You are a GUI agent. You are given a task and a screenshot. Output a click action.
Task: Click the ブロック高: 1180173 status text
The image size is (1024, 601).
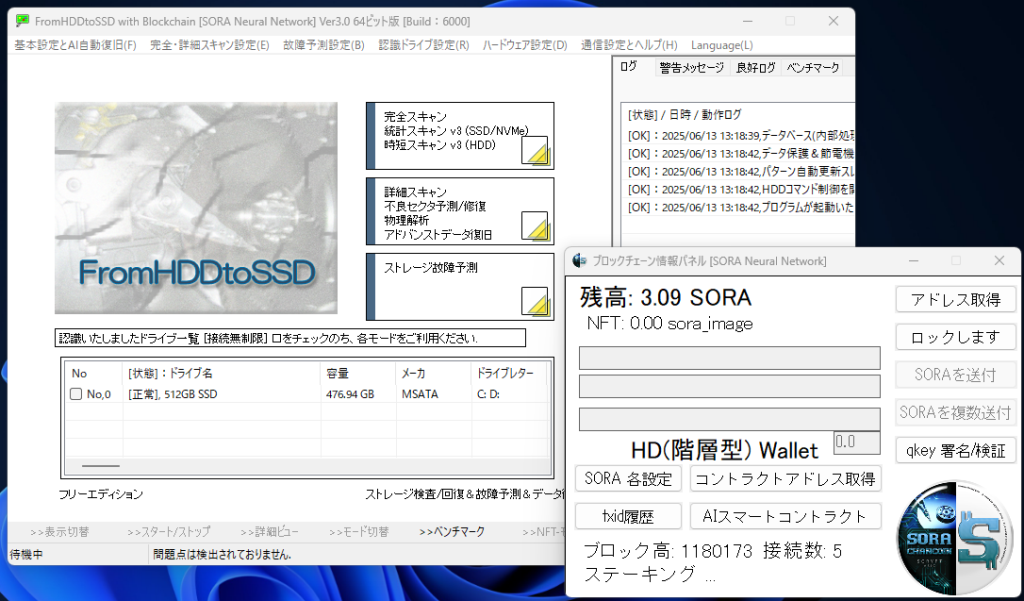[x=668, y=551]
